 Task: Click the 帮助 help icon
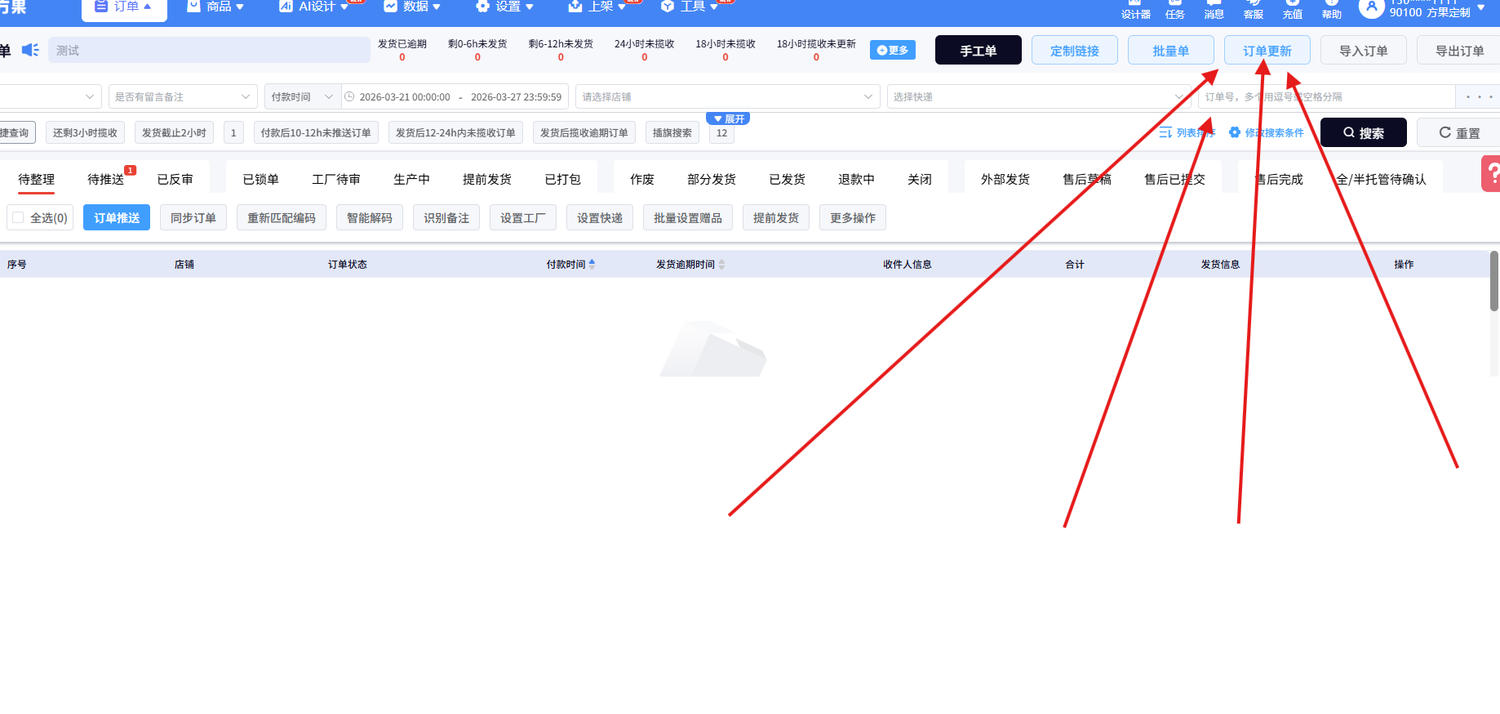pyautogui.click(x=1331, y=9)
